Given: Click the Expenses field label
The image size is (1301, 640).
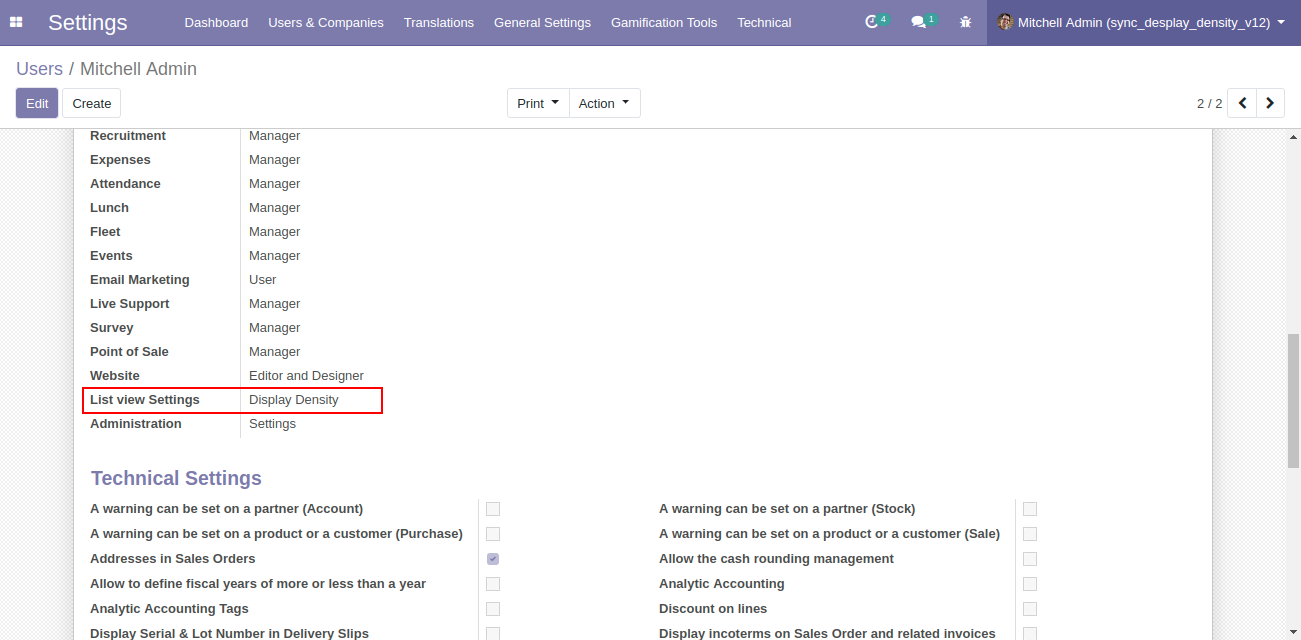Looking at the screenshot, I should tap(120, 160).
